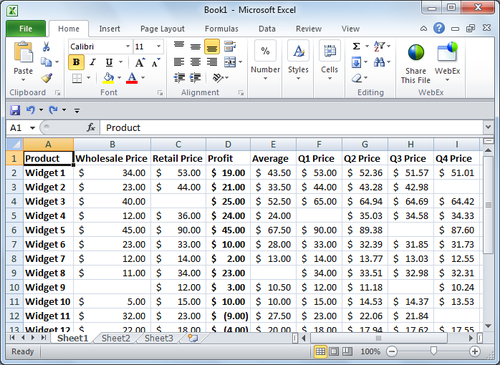Click the Sort and Filter icon
The image size is (500, 365).
(379, 46)
